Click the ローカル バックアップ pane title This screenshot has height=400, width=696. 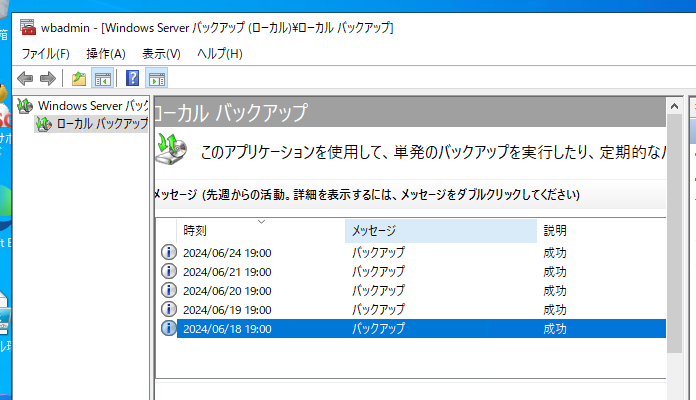tap(231, 113)
